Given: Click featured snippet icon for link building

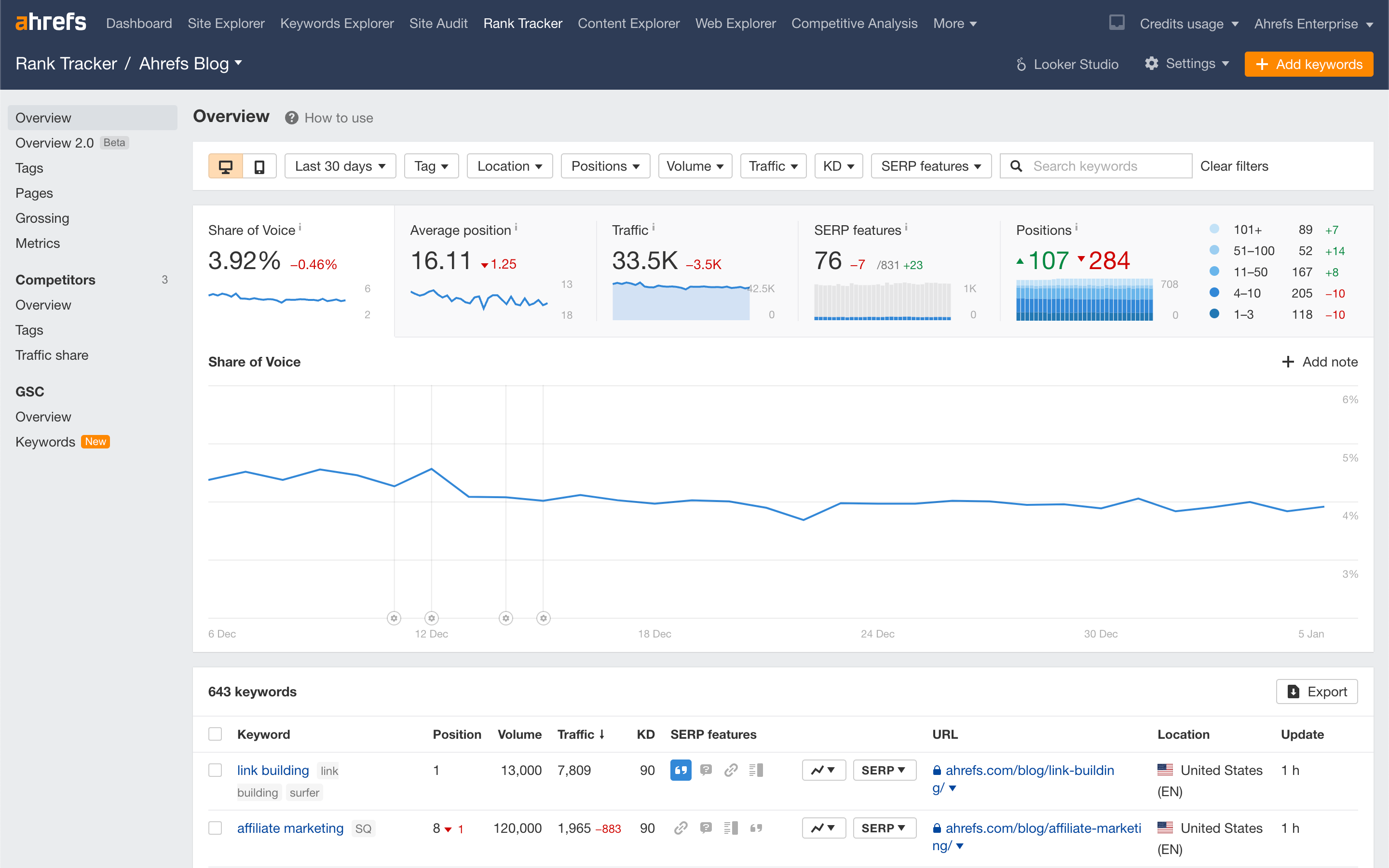Looking at the screenshot, I should 681,771.
